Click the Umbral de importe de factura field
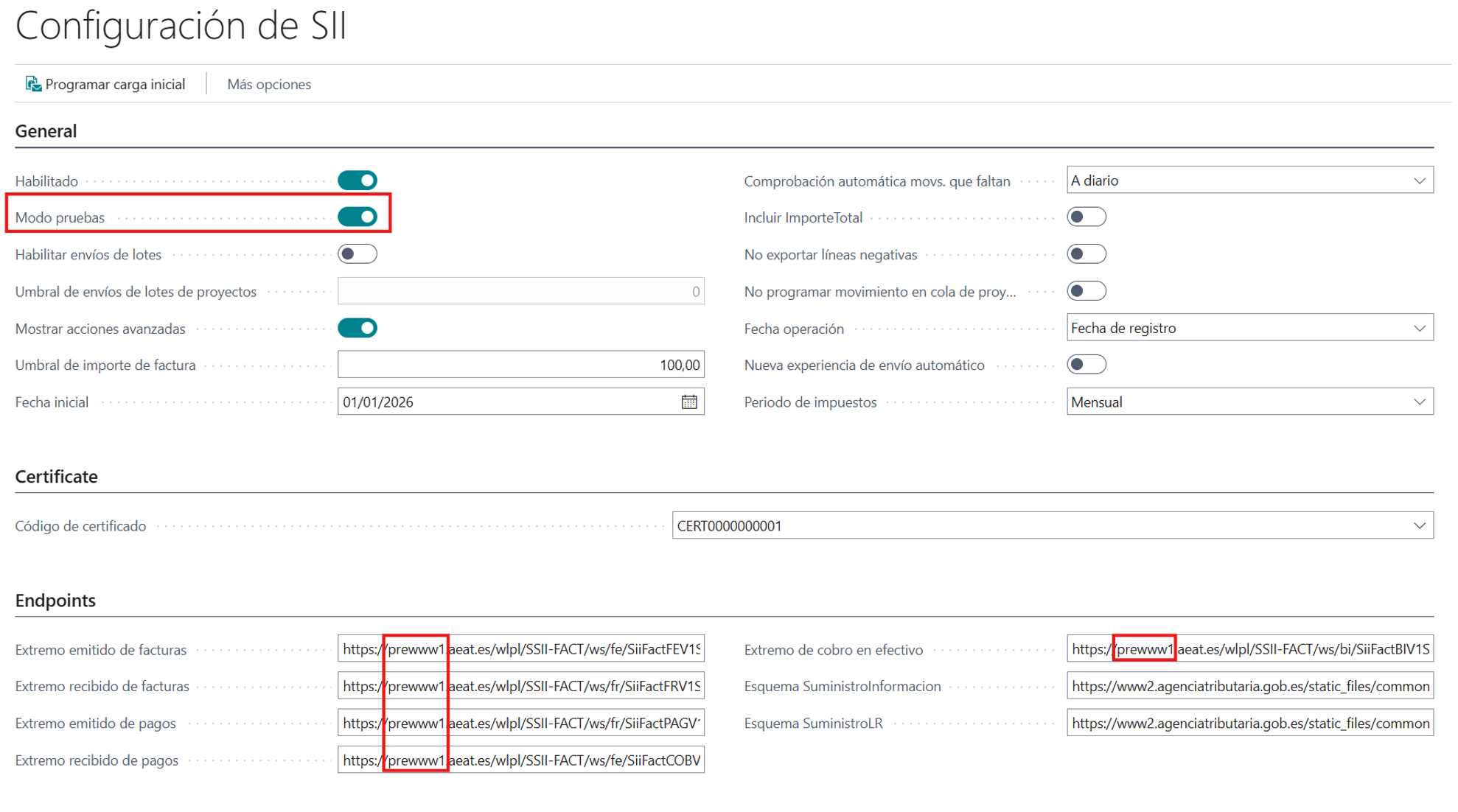The width and height of the screenshot is (1458, 812). pyautogui.click(x=520, y=365)
